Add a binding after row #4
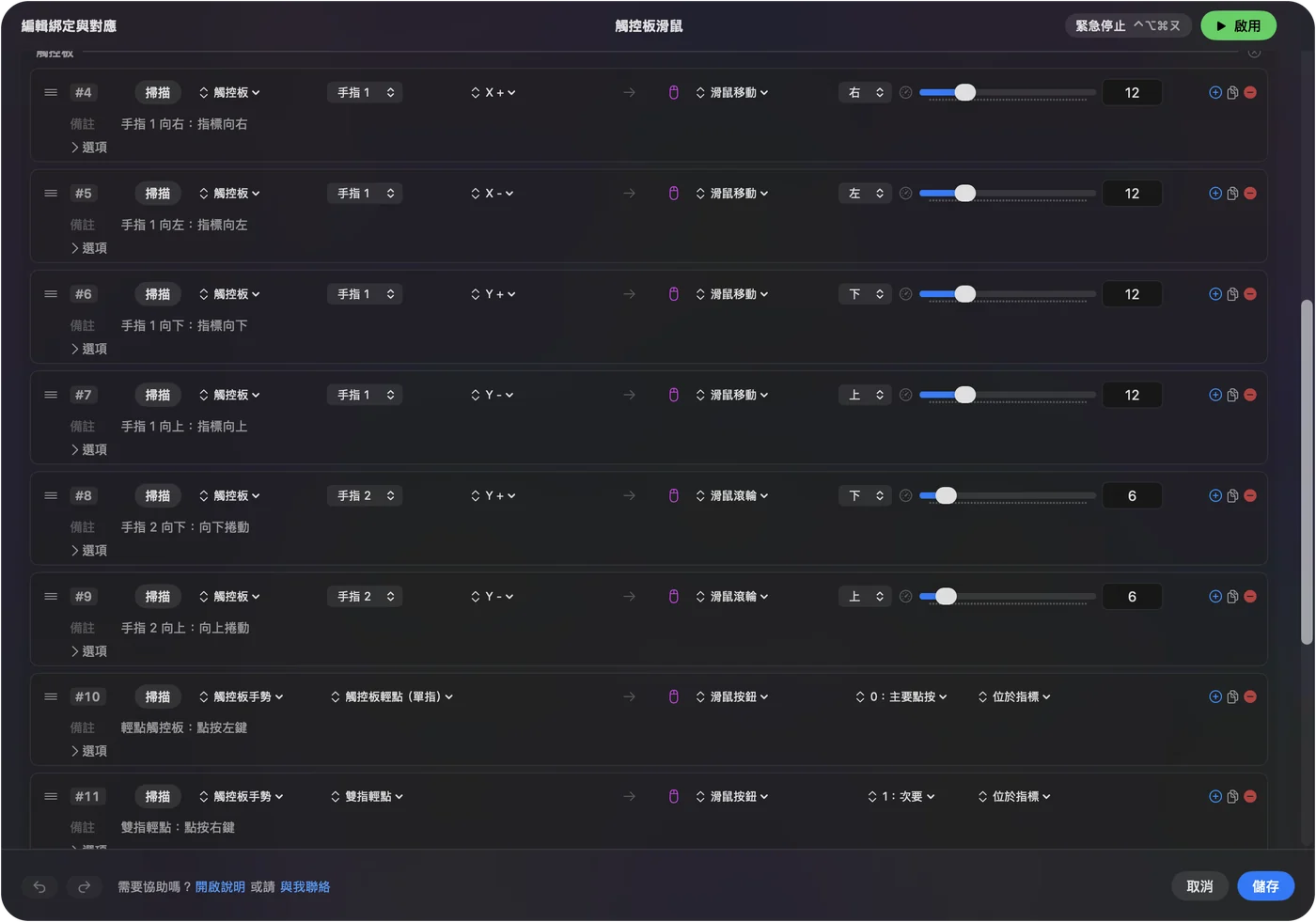 click(1215, 93)
